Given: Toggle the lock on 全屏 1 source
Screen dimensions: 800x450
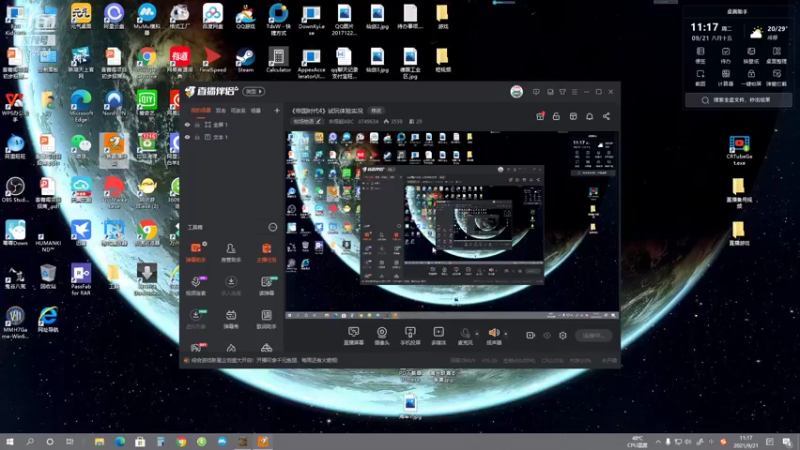Looking at the screenshot, I should pos(197,124).
